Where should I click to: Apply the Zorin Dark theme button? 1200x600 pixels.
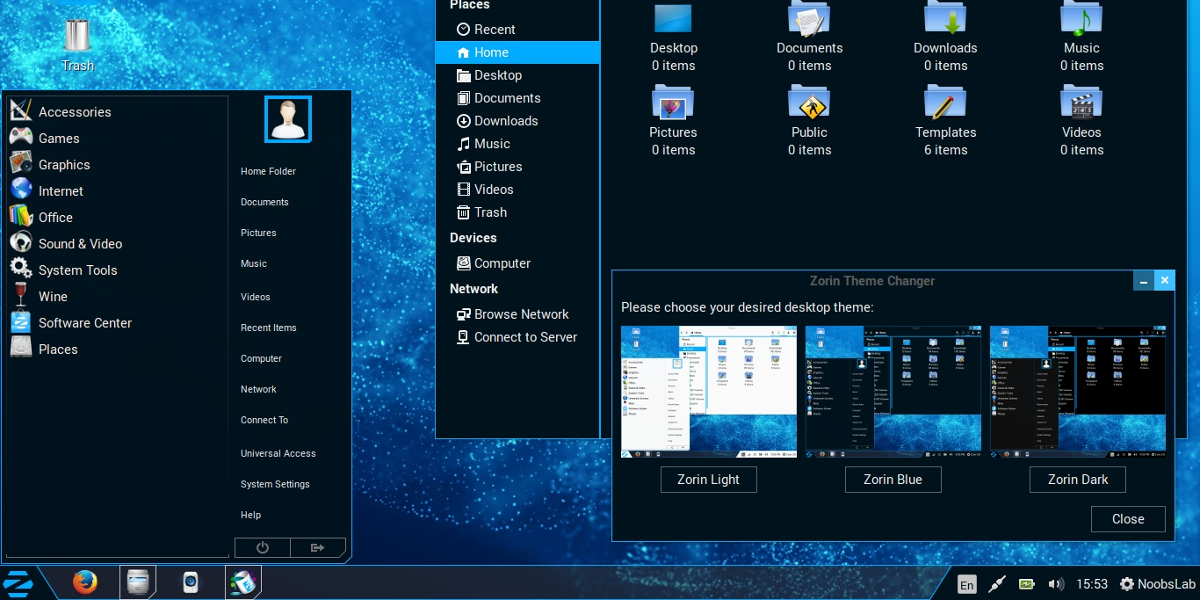(x=1078, y=480)
